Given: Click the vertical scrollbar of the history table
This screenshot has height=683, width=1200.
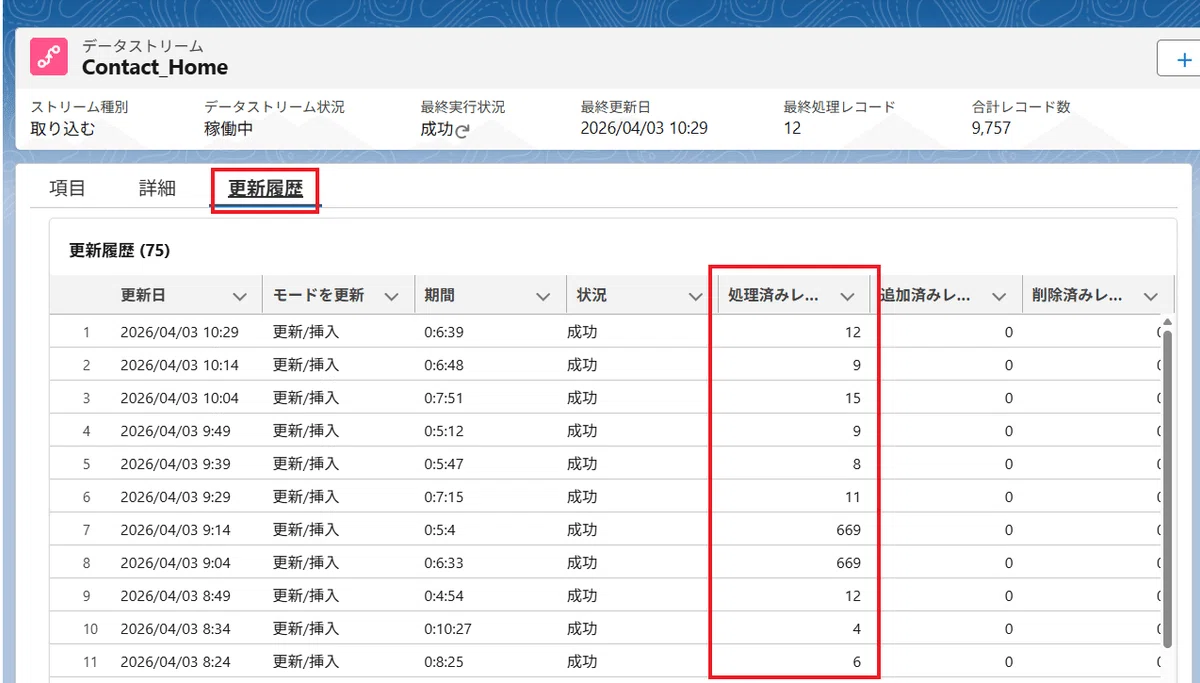Looking at the screenshot, I should (x=1167, y=488).
